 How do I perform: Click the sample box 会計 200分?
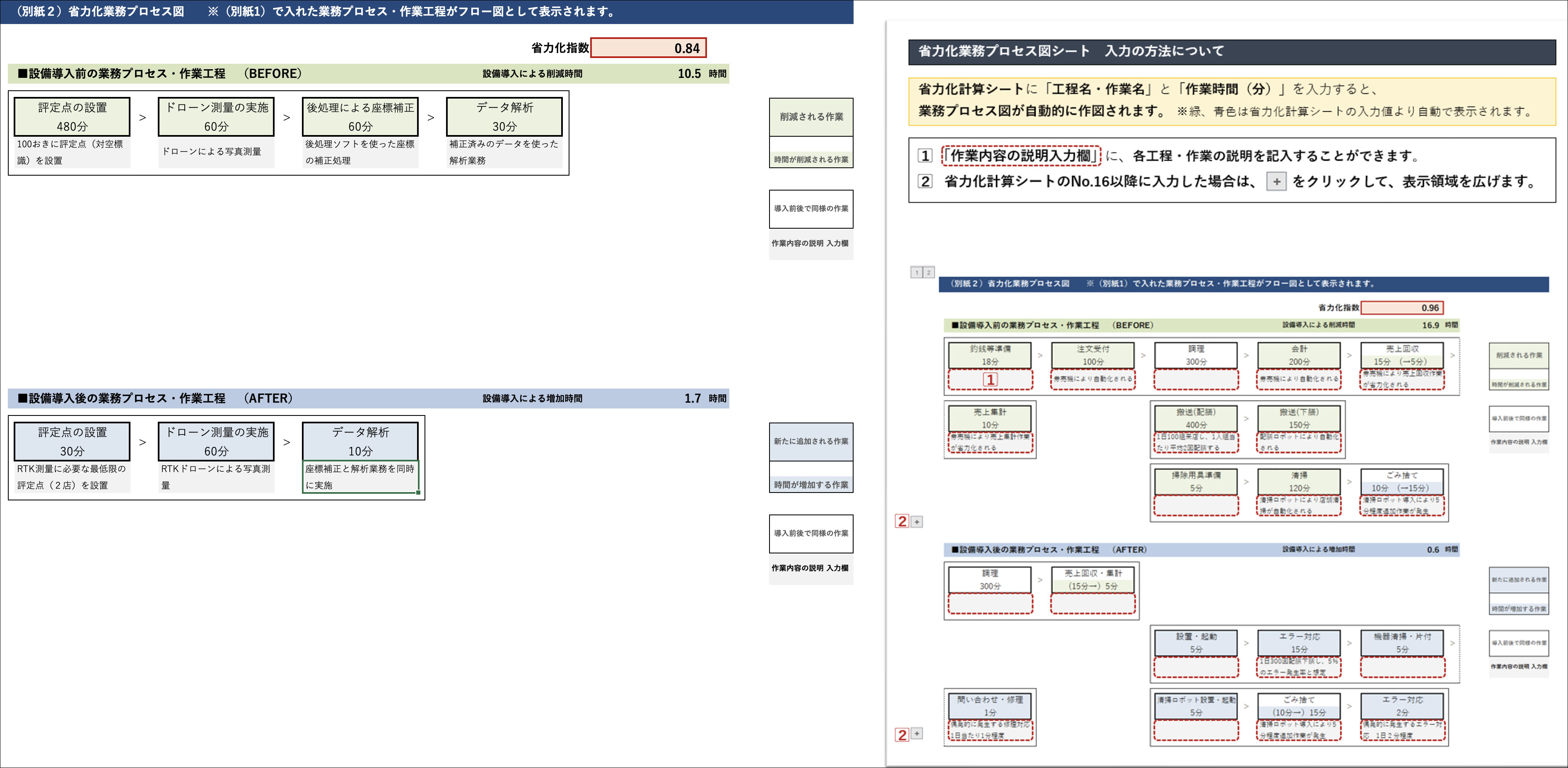(x=1299, y=355)
